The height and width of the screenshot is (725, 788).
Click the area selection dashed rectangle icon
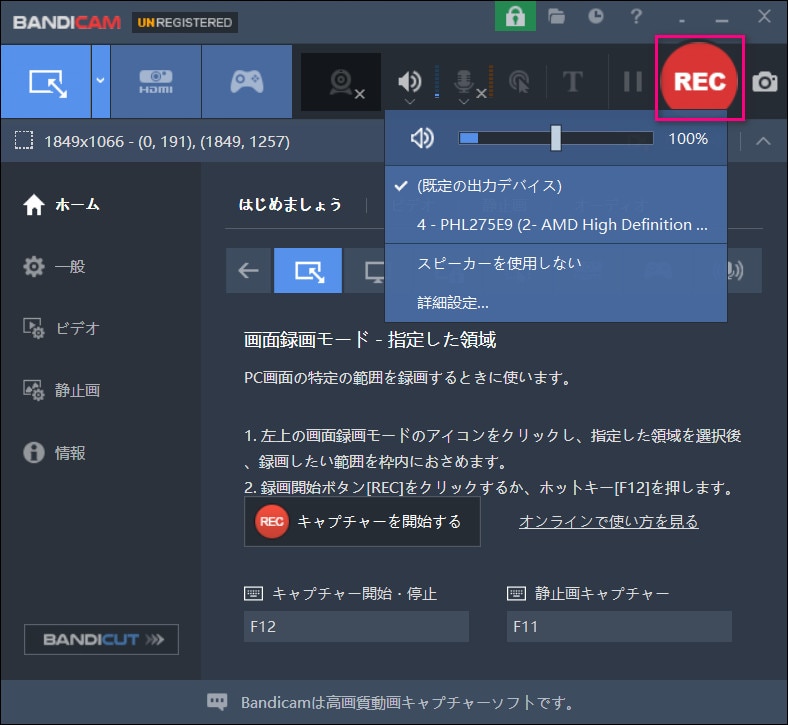tap(24, 141)
